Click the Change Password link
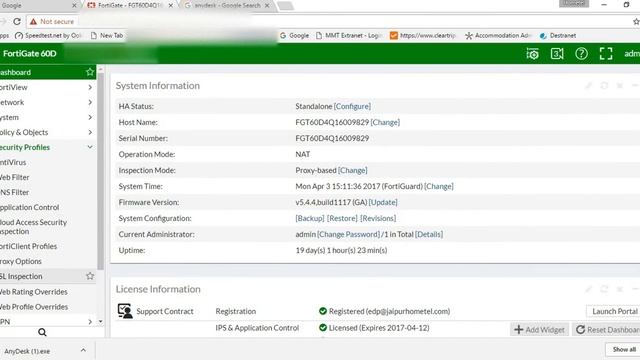Viewport: 640px width, 360px height. point(349,234)
